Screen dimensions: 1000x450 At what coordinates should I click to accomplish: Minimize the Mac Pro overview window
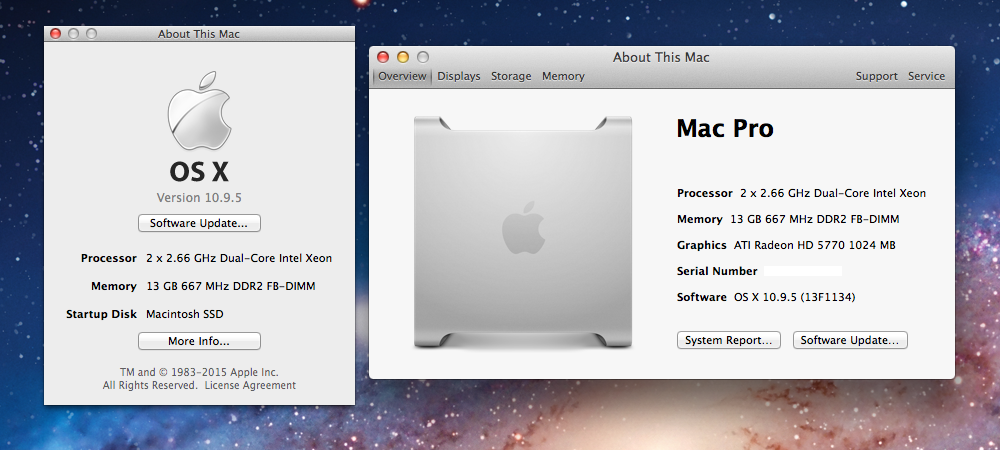[402, 57]
